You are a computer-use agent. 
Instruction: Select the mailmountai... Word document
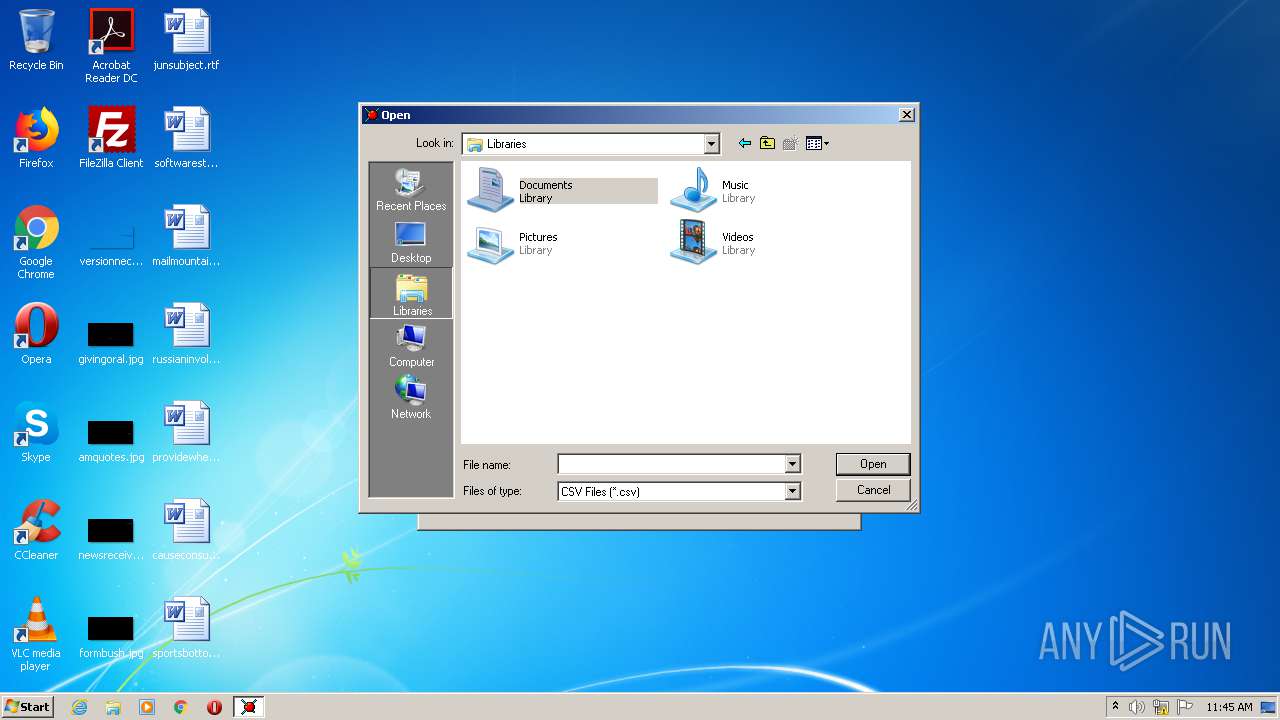click(186, 236)
